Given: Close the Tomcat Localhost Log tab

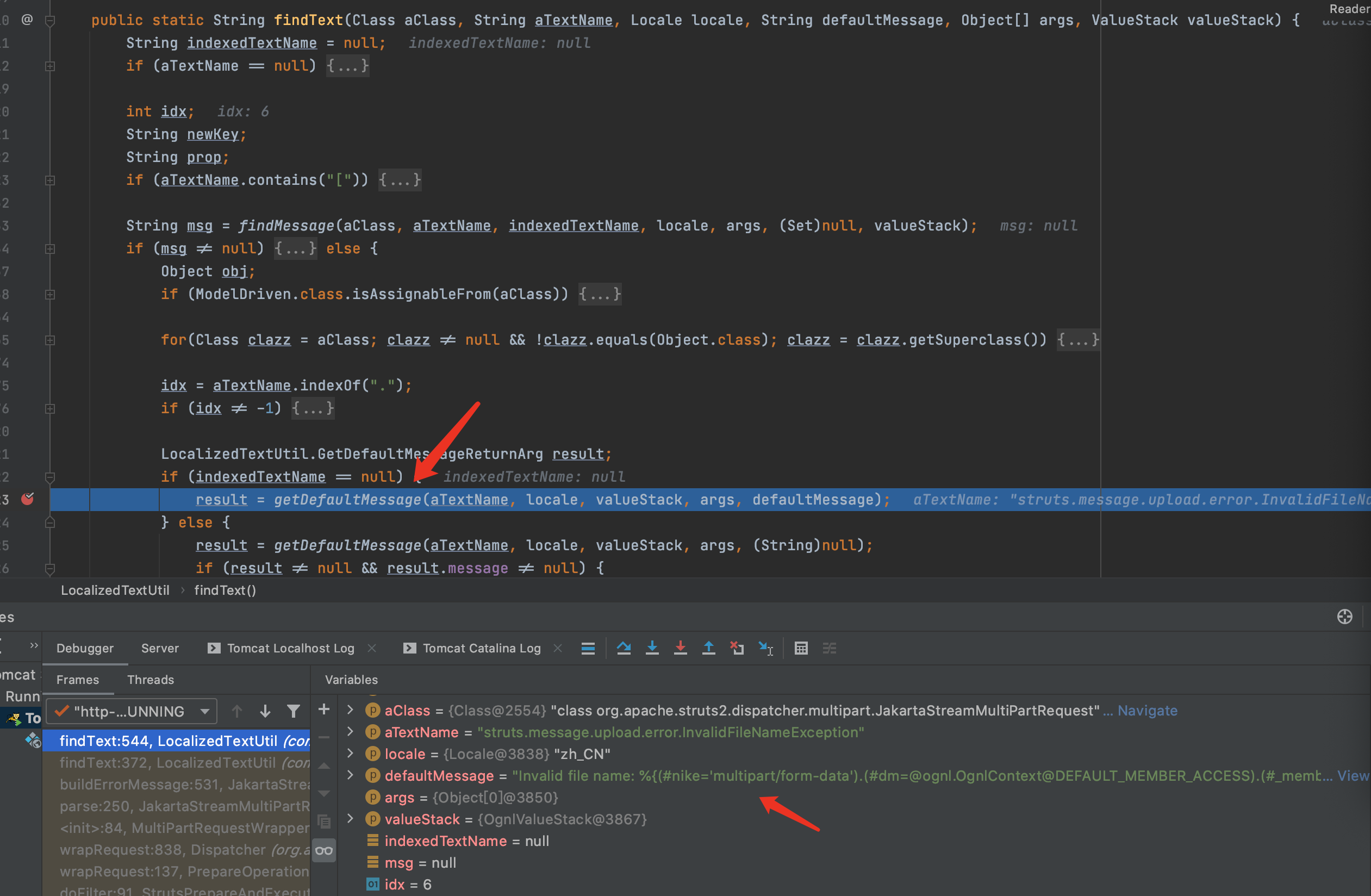Looking at the screenshot, I should pyautogui.click(x=371, y=648).
